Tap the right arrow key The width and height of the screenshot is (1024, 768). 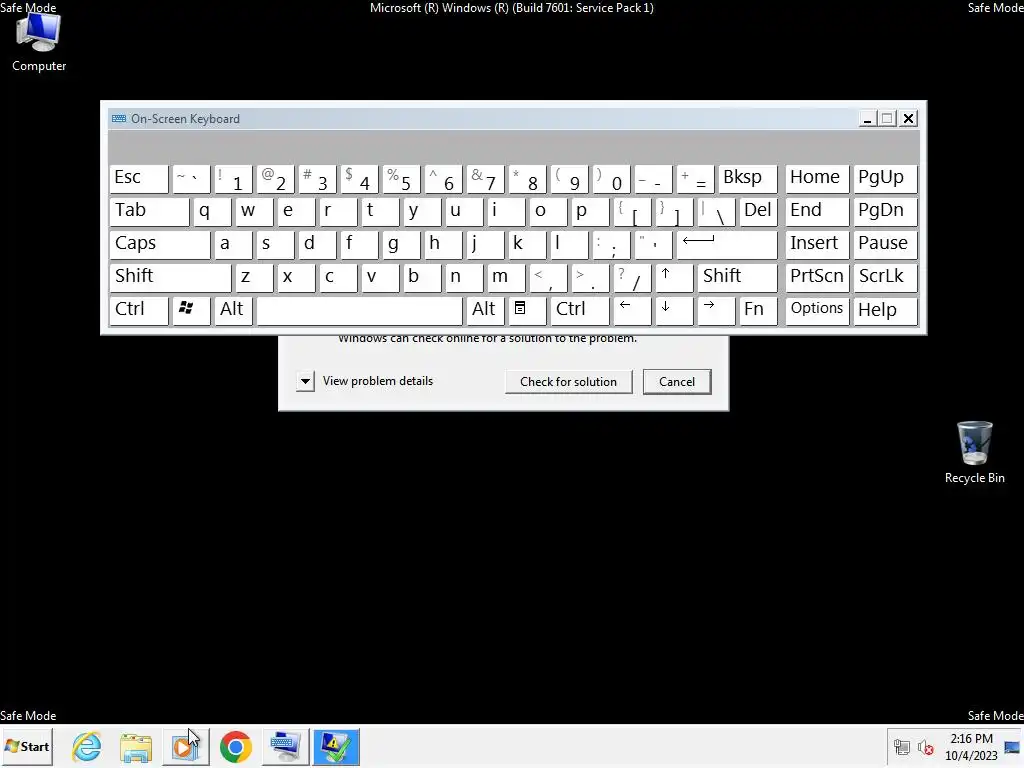[716, 310]
